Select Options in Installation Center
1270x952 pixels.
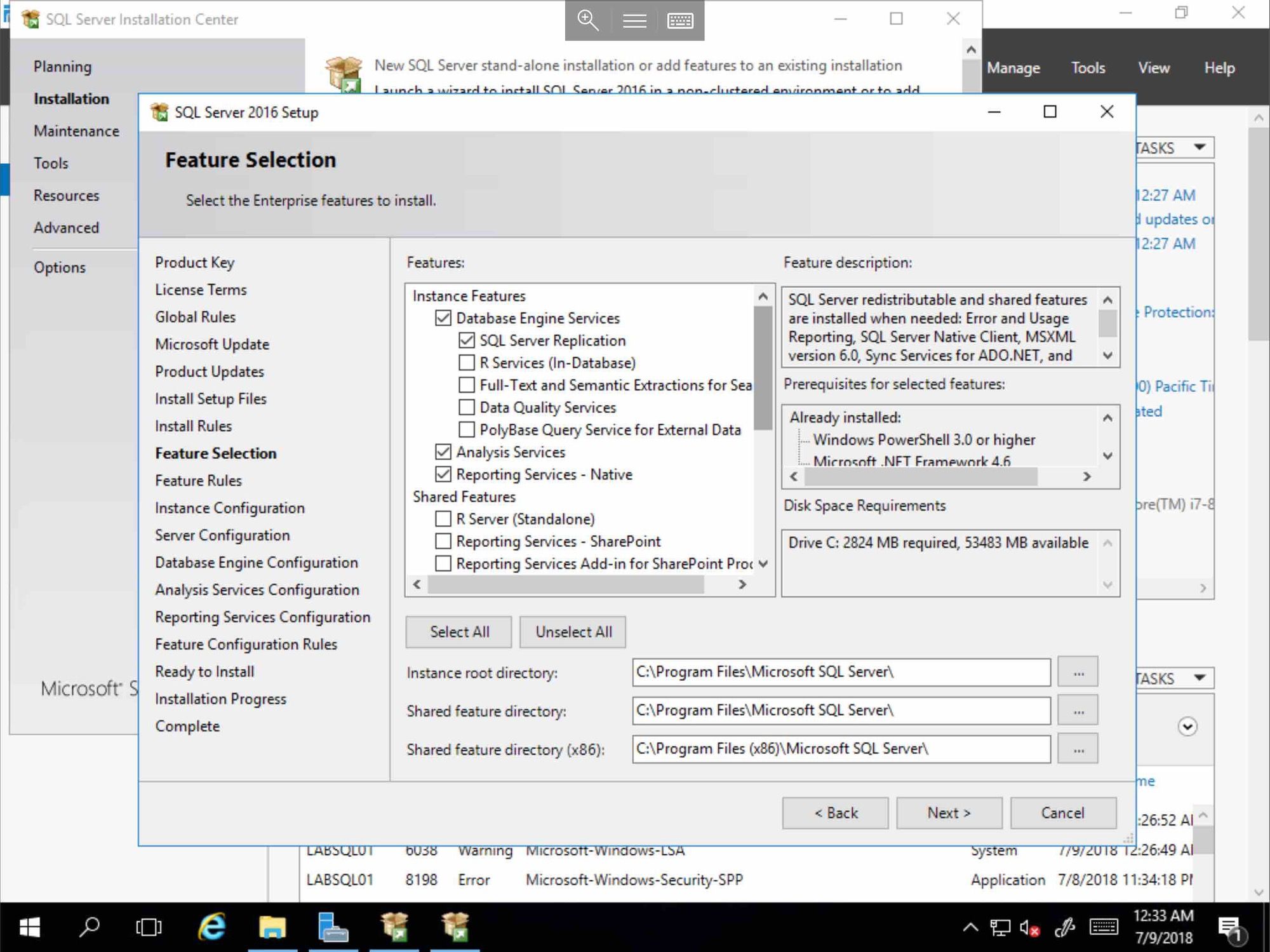[59, 267]
